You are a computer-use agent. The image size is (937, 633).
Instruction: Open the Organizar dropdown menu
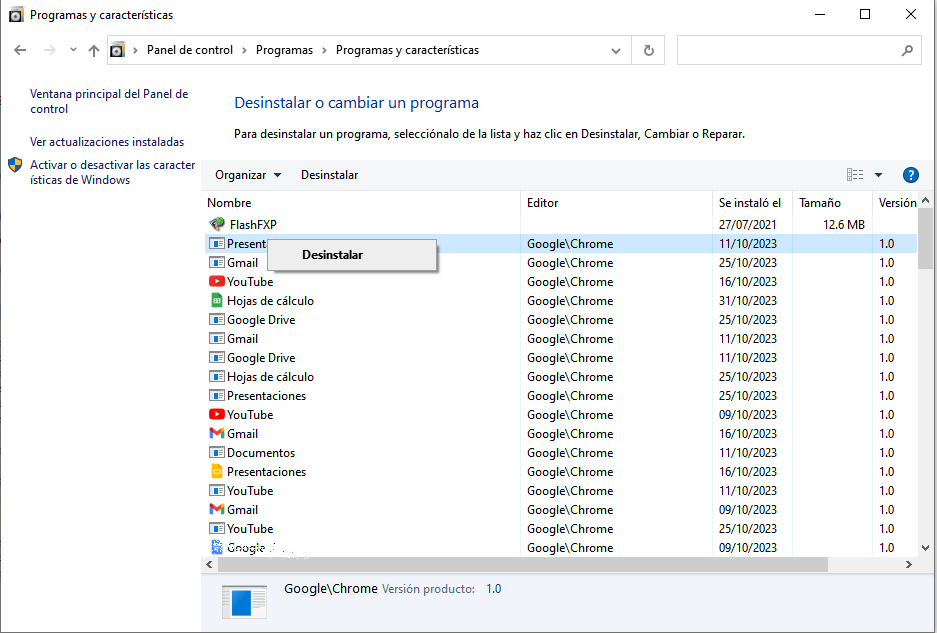tap(246, 175)
